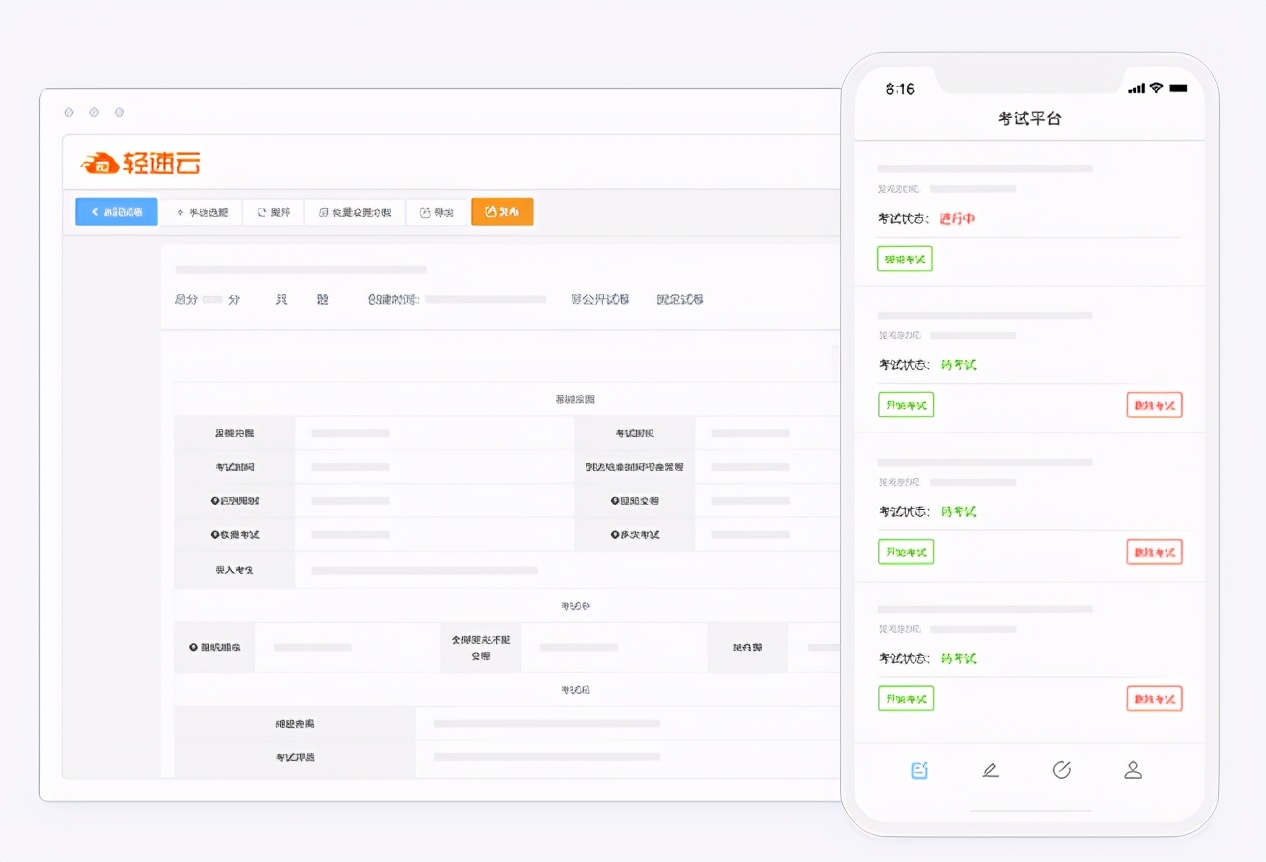Tap the profile person icon in bottom navigation

1133,770
